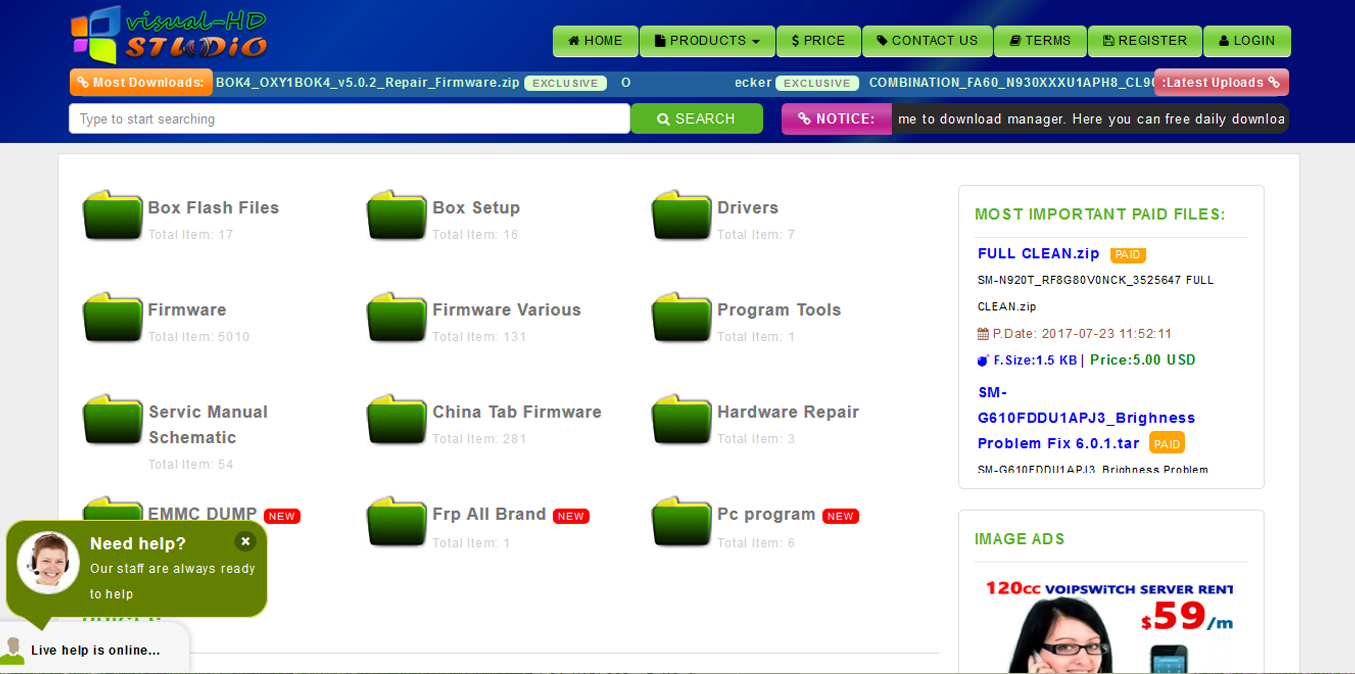Open the Register page

(x=1144, y=41)
